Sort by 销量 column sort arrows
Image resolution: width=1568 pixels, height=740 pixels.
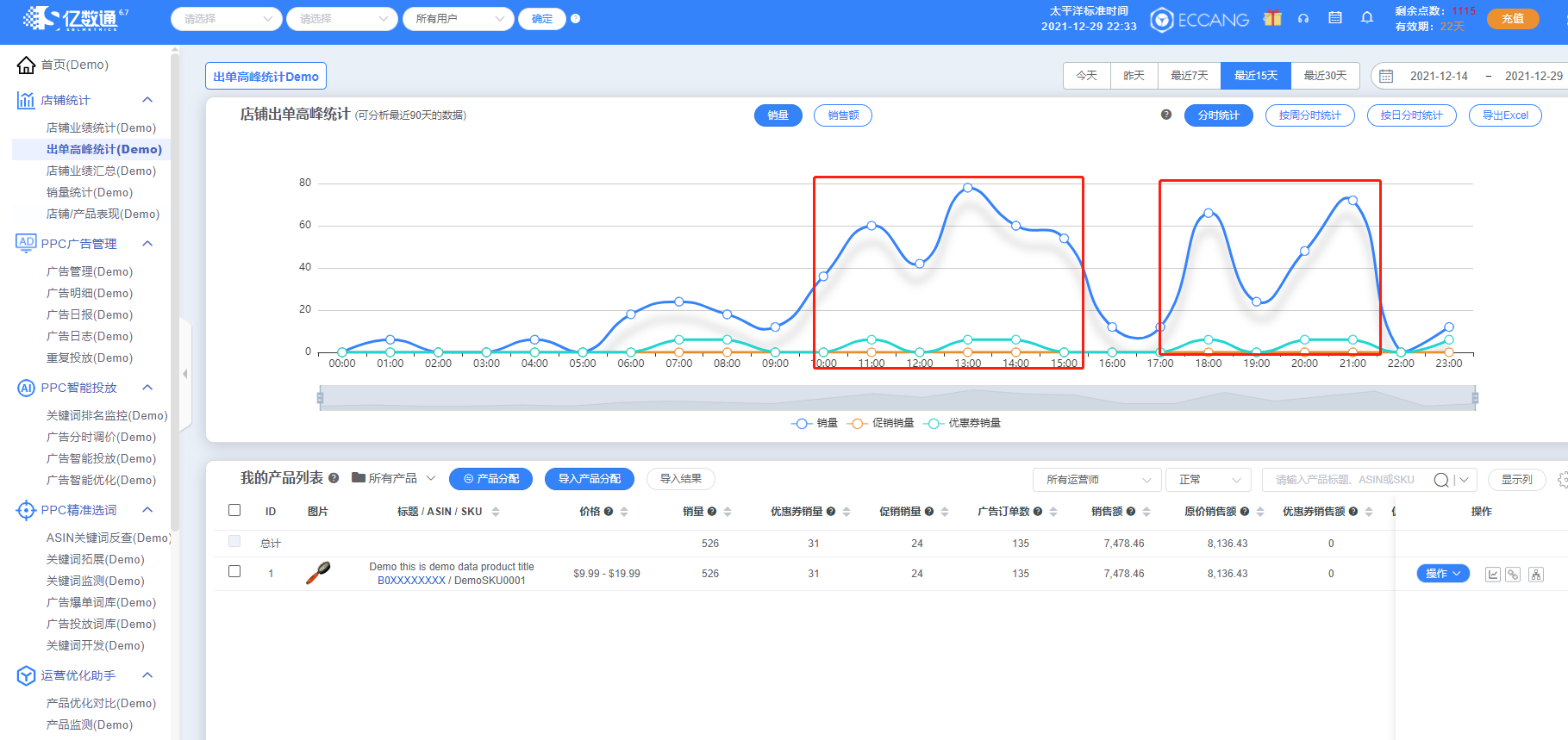[x=728, y=512]
